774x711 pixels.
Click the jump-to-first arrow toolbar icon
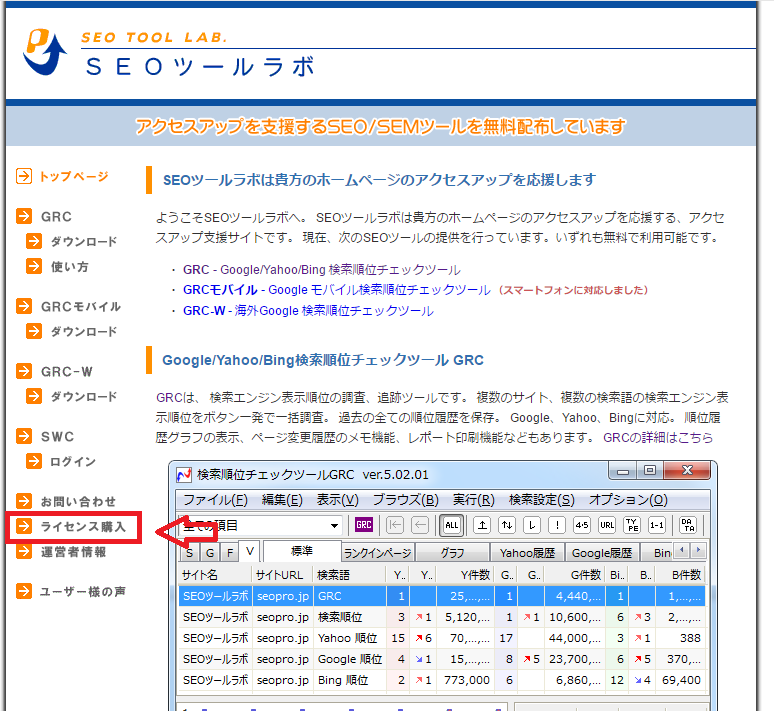click(x=394, y=525)
